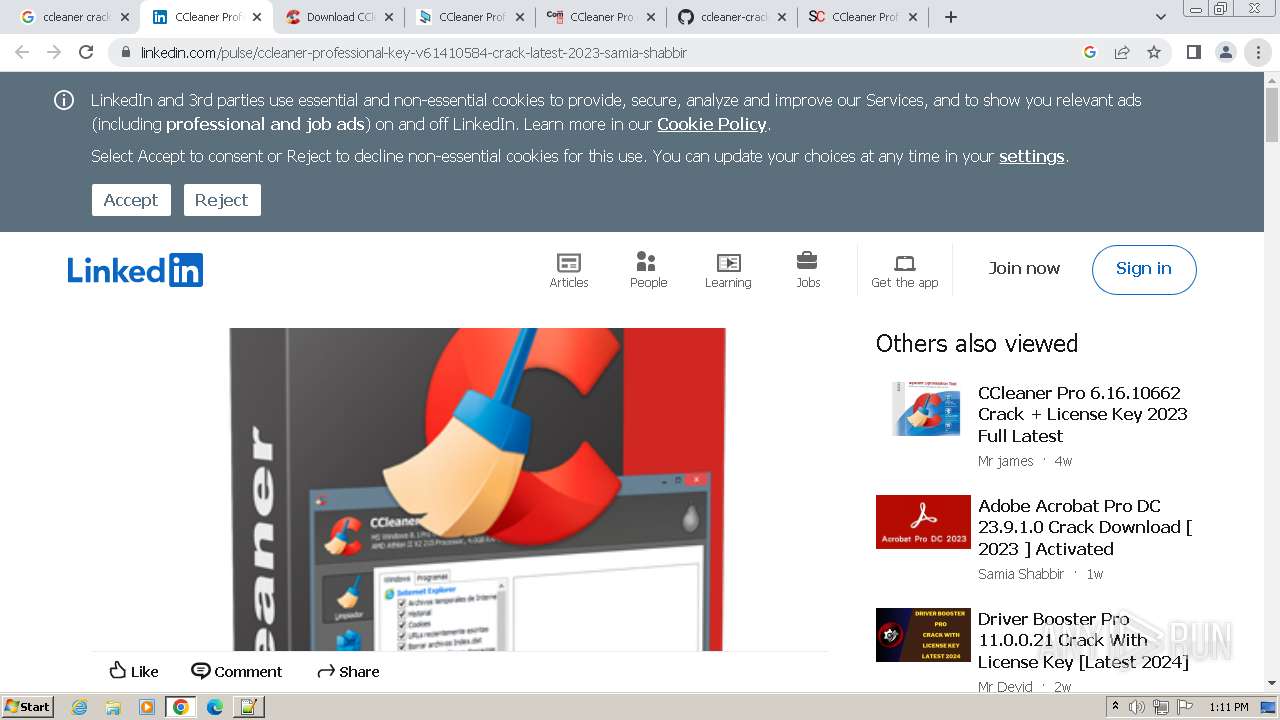This screenshot has width=1280, height=720.
Task: Click Join now
Action: coord(1024,268)
